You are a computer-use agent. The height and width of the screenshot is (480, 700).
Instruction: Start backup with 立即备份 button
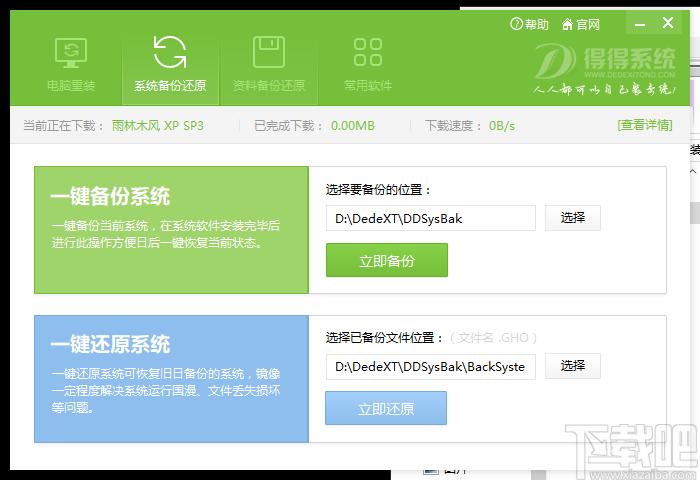(x=387, y=260)
